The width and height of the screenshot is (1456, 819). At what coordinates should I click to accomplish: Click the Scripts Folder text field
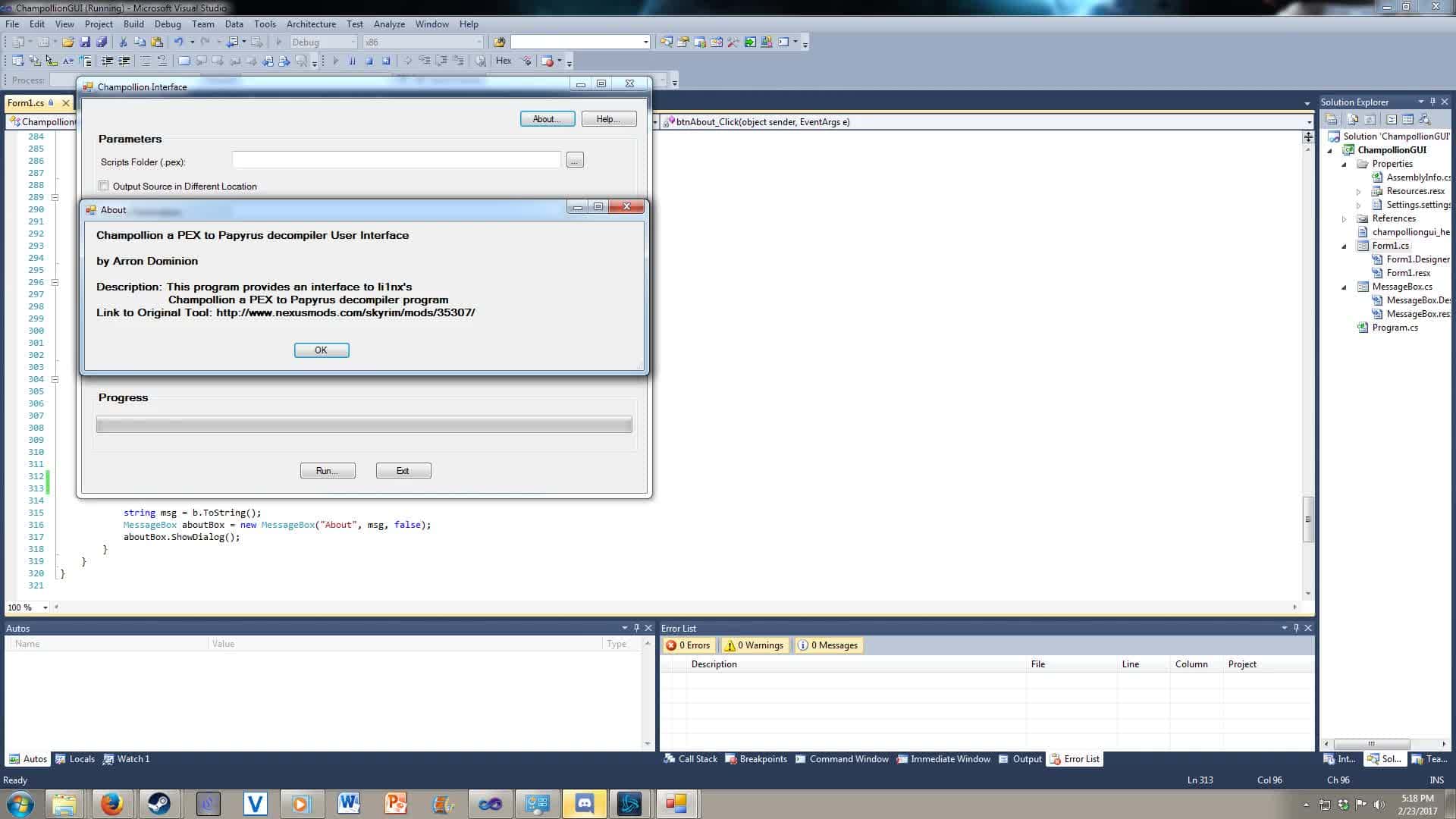(397, 160)
